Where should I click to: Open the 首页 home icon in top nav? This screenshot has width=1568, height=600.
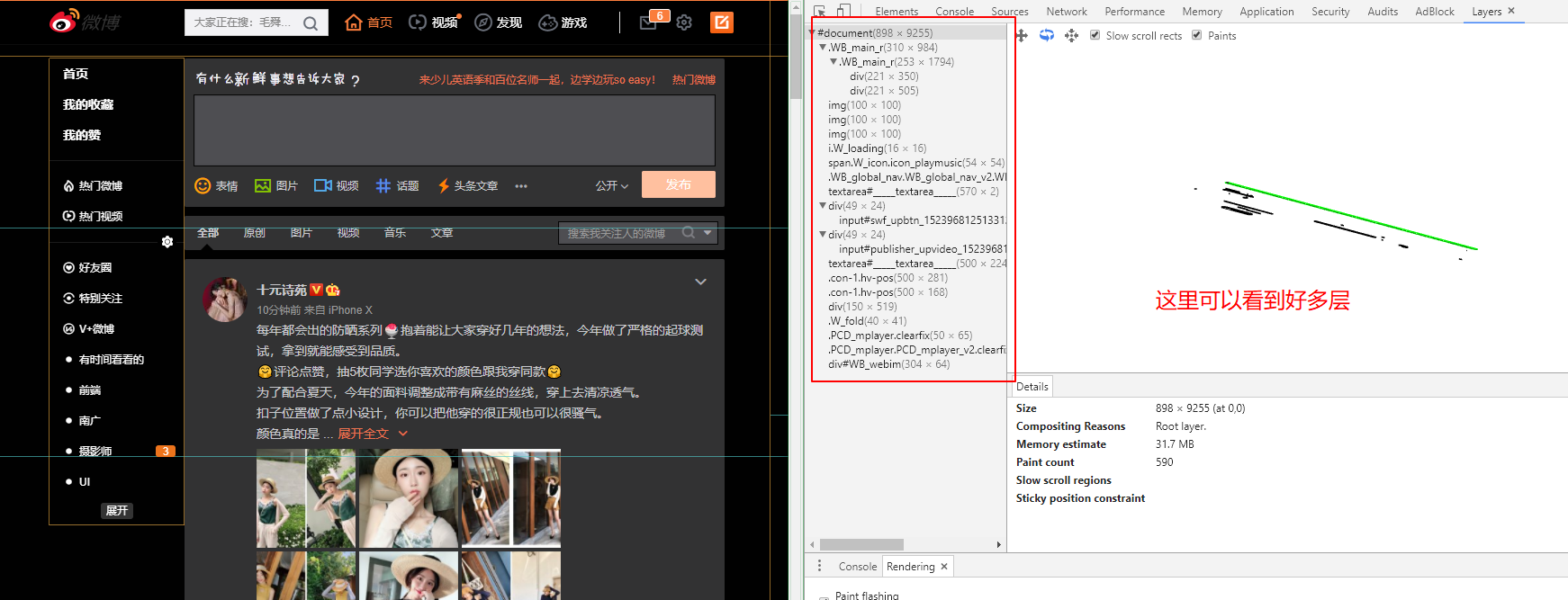tap(354, 22)
